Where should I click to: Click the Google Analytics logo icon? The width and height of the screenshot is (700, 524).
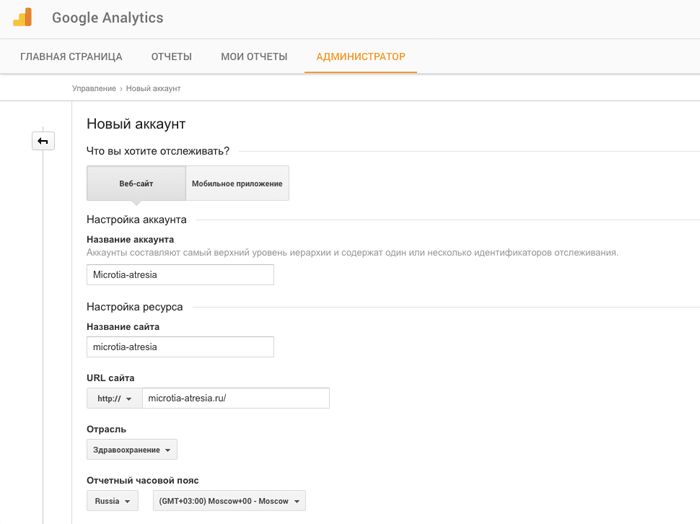click(x=23, y=17)
